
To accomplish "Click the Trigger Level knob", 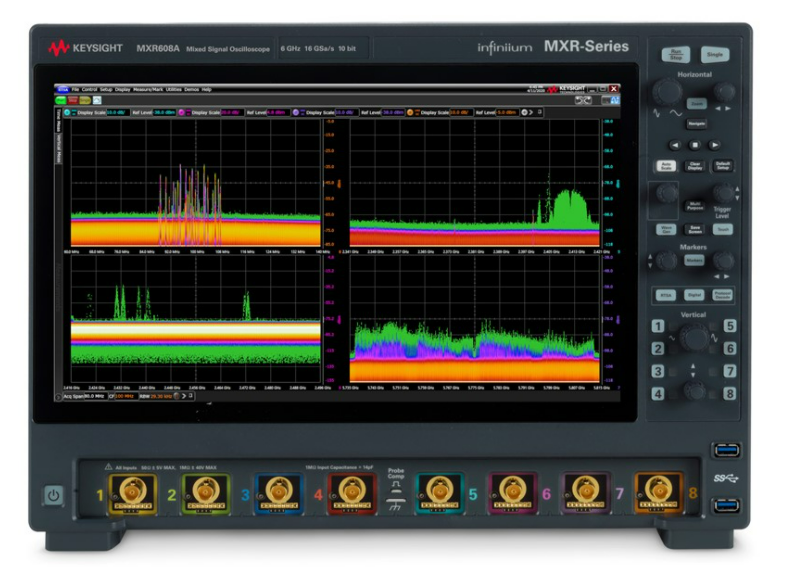I will pos(724,193).
